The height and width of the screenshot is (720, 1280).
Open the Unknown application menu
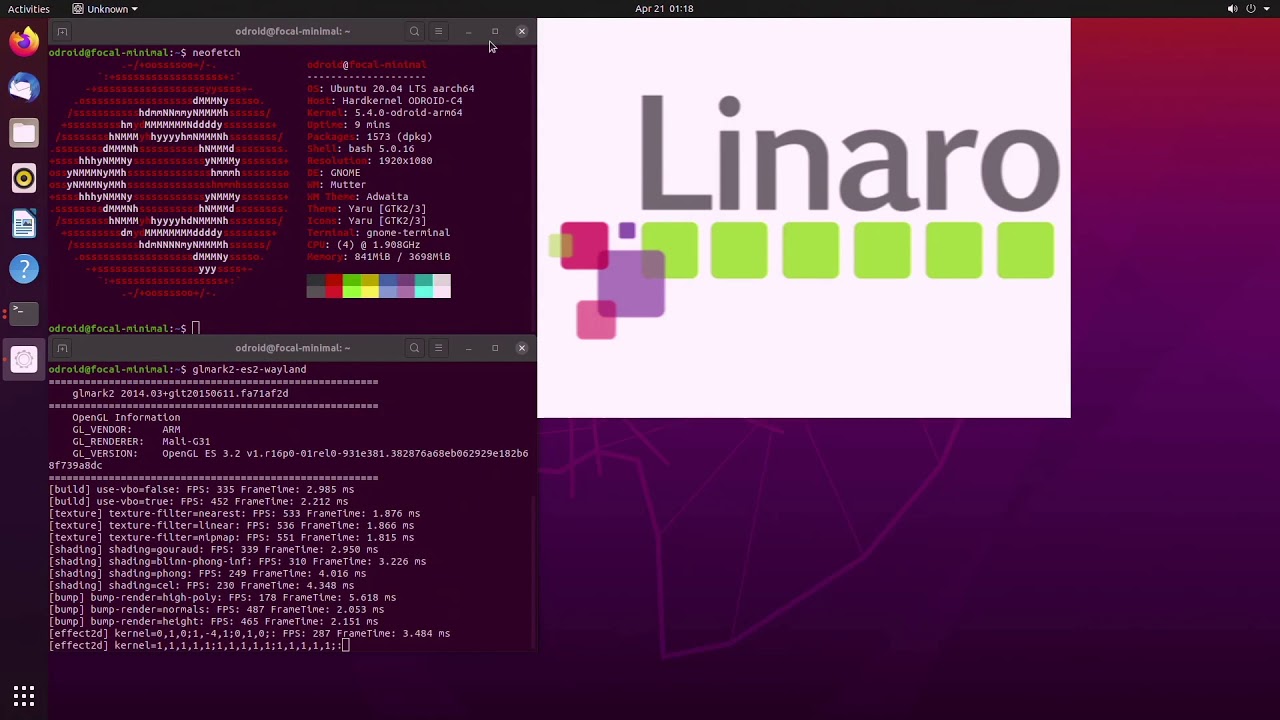coord(105,9)
